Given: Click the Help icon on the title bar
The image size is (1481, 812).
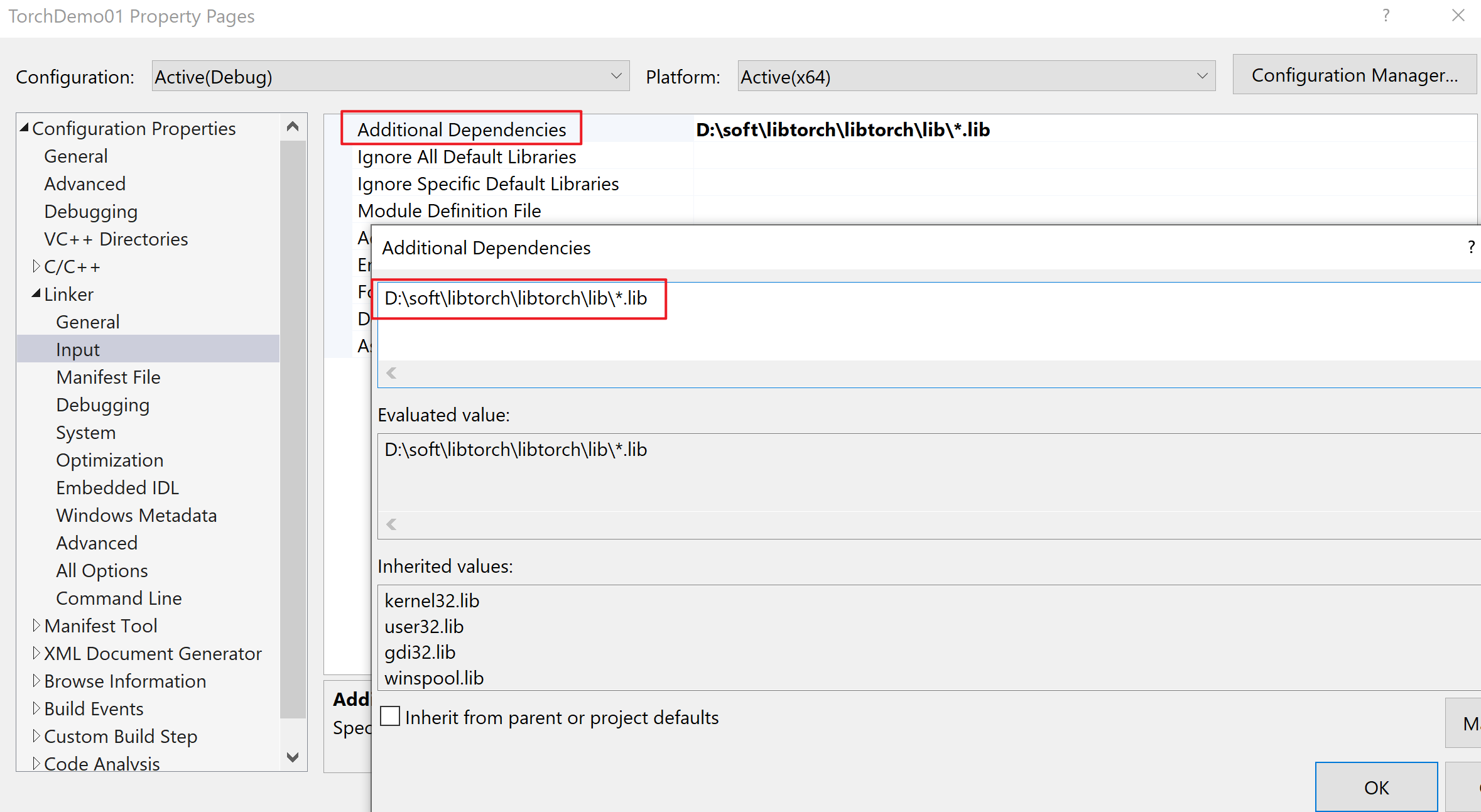Looking at the screenshot, I should coord(1386,16).
